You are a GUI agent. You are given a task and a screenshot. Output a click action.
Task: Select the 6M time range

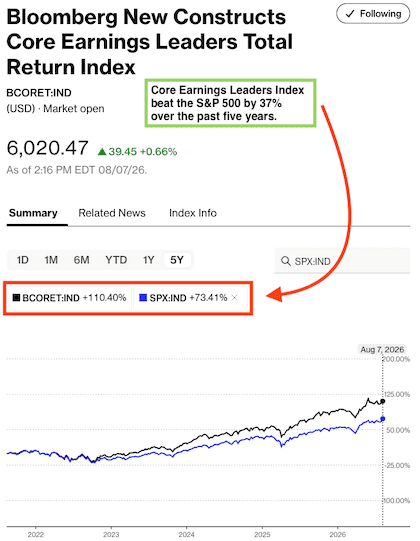tap(81, 260)
